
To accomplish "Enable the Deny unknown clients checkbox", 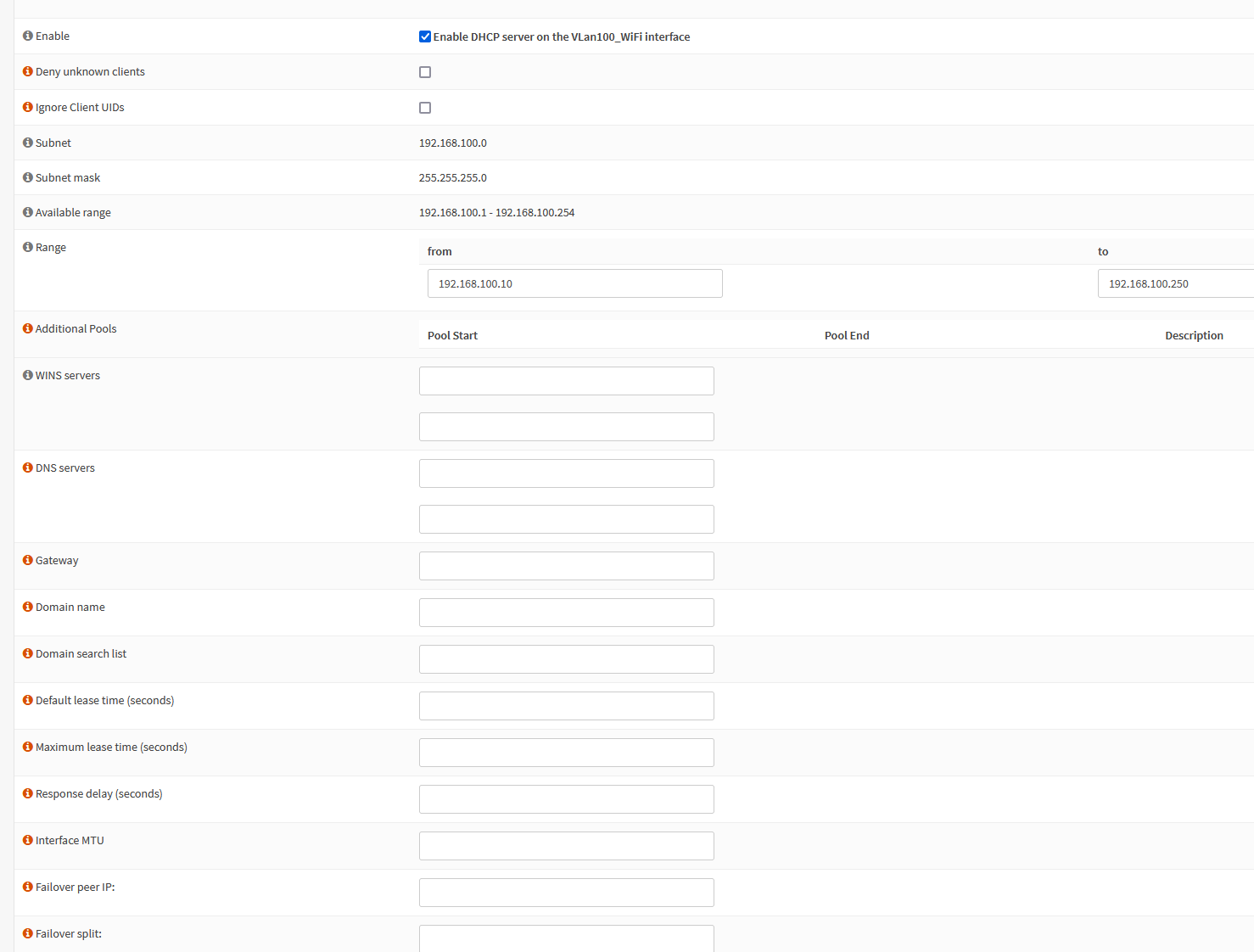I will click(x=425, y=72).
